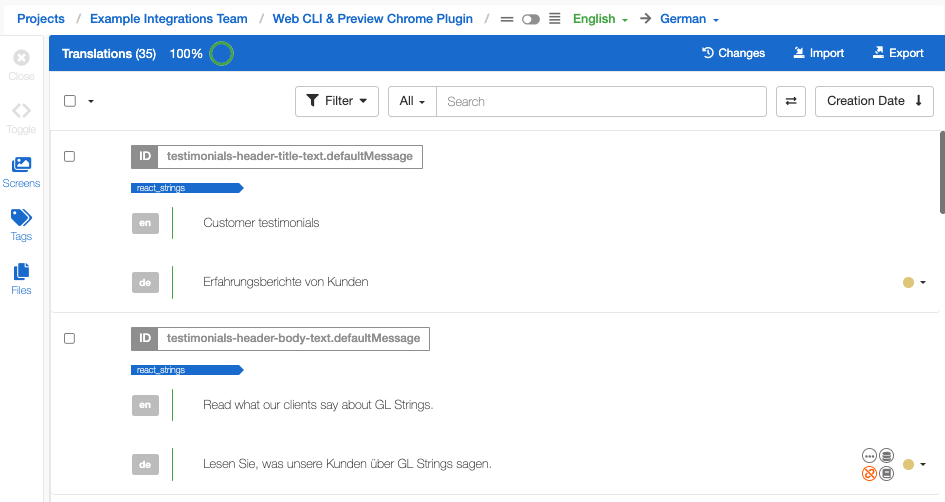Open the Files panel in the sidebar
The height and width of the screenshot is (502, 945).
[21, 279]
